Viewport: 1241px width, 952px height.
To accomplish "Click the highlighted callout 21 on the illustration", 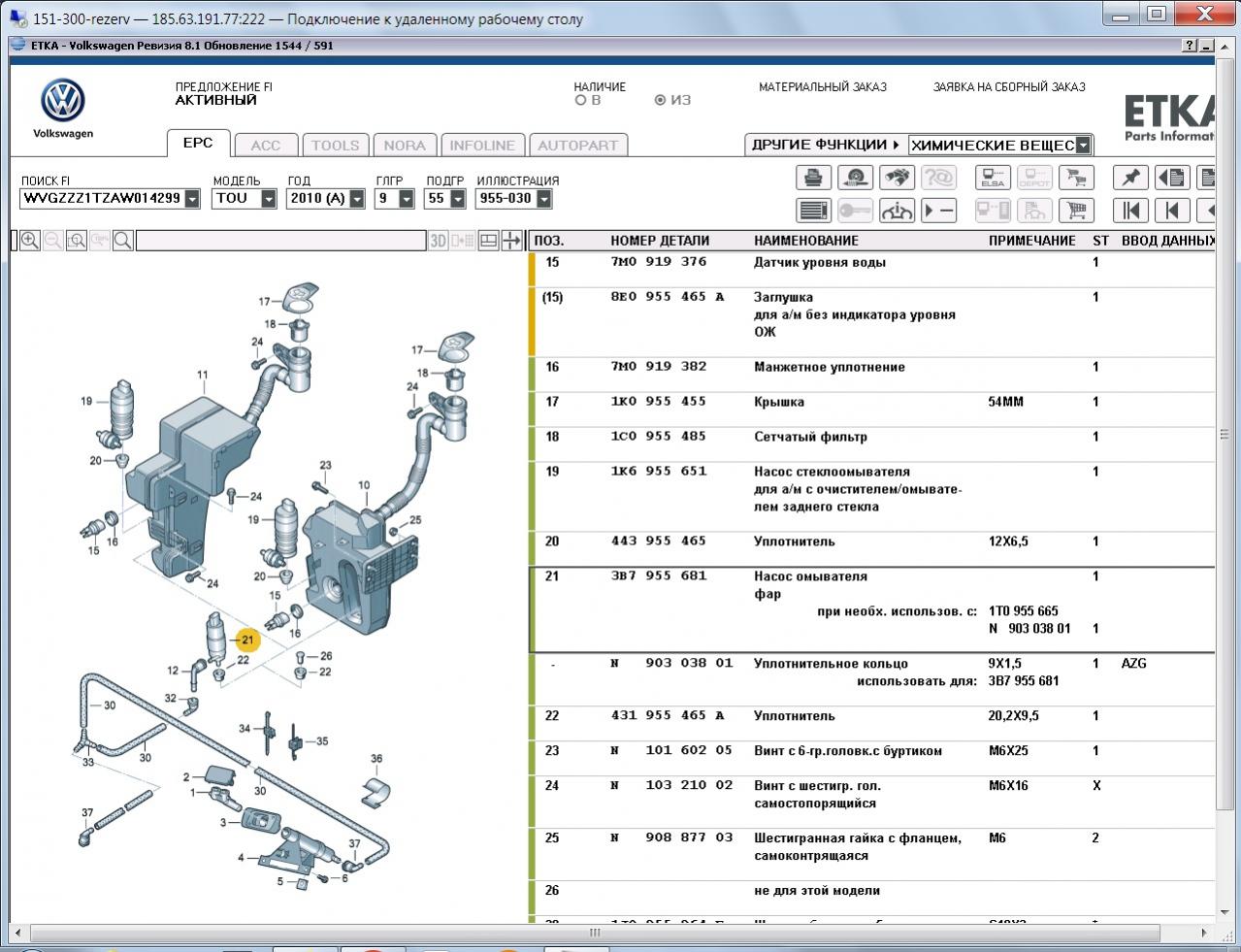I will [x=247, y=640].
